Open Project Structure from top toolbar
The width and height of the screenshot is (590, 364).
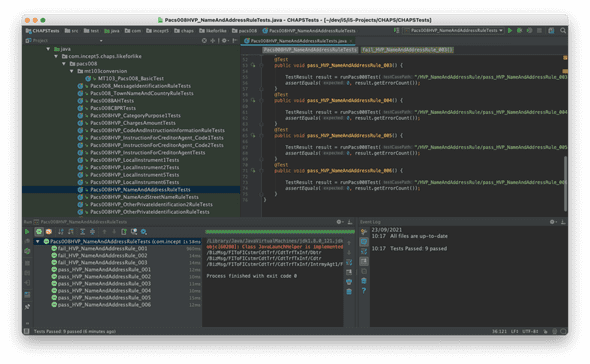551,30
